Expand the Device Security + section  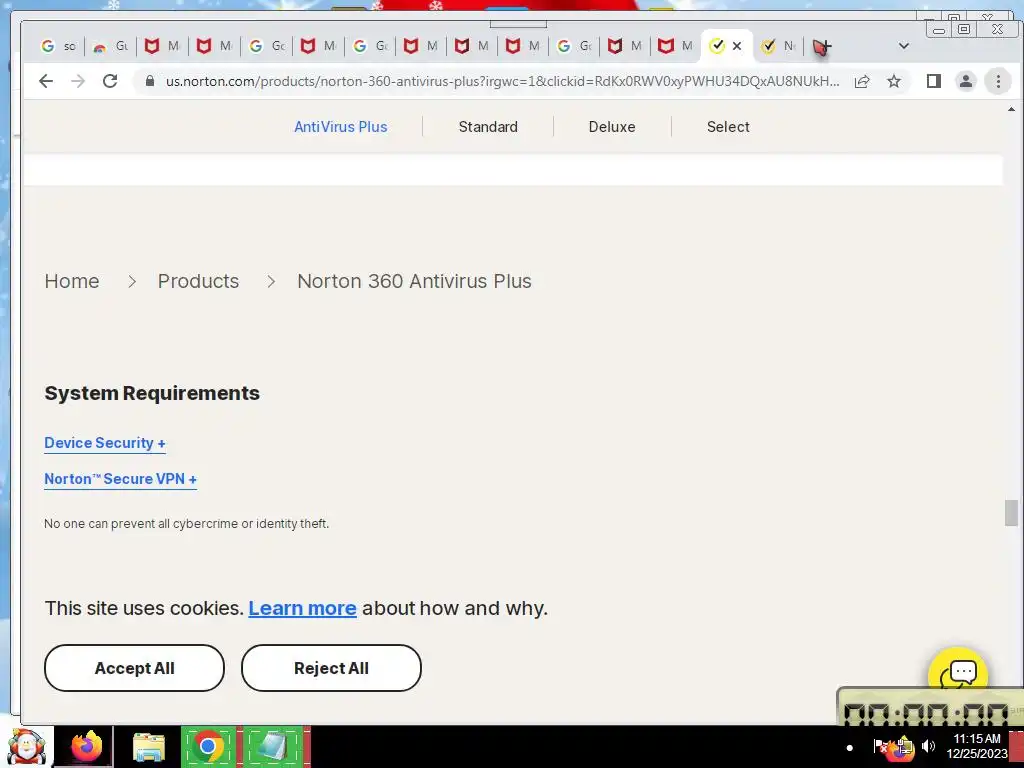[104, 443]
